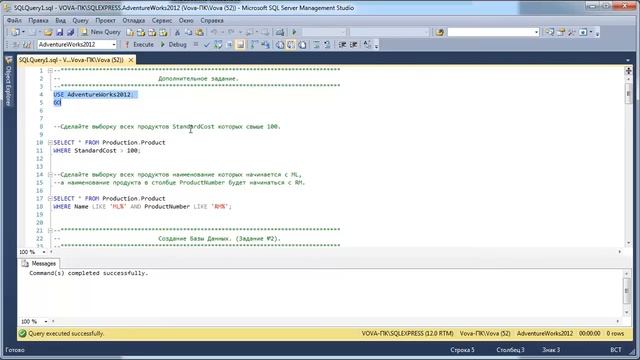Toggle Include Client Statistics icon
Image resolution: width=640 pixels, height=360 pixels.
(x=265, y=44)
